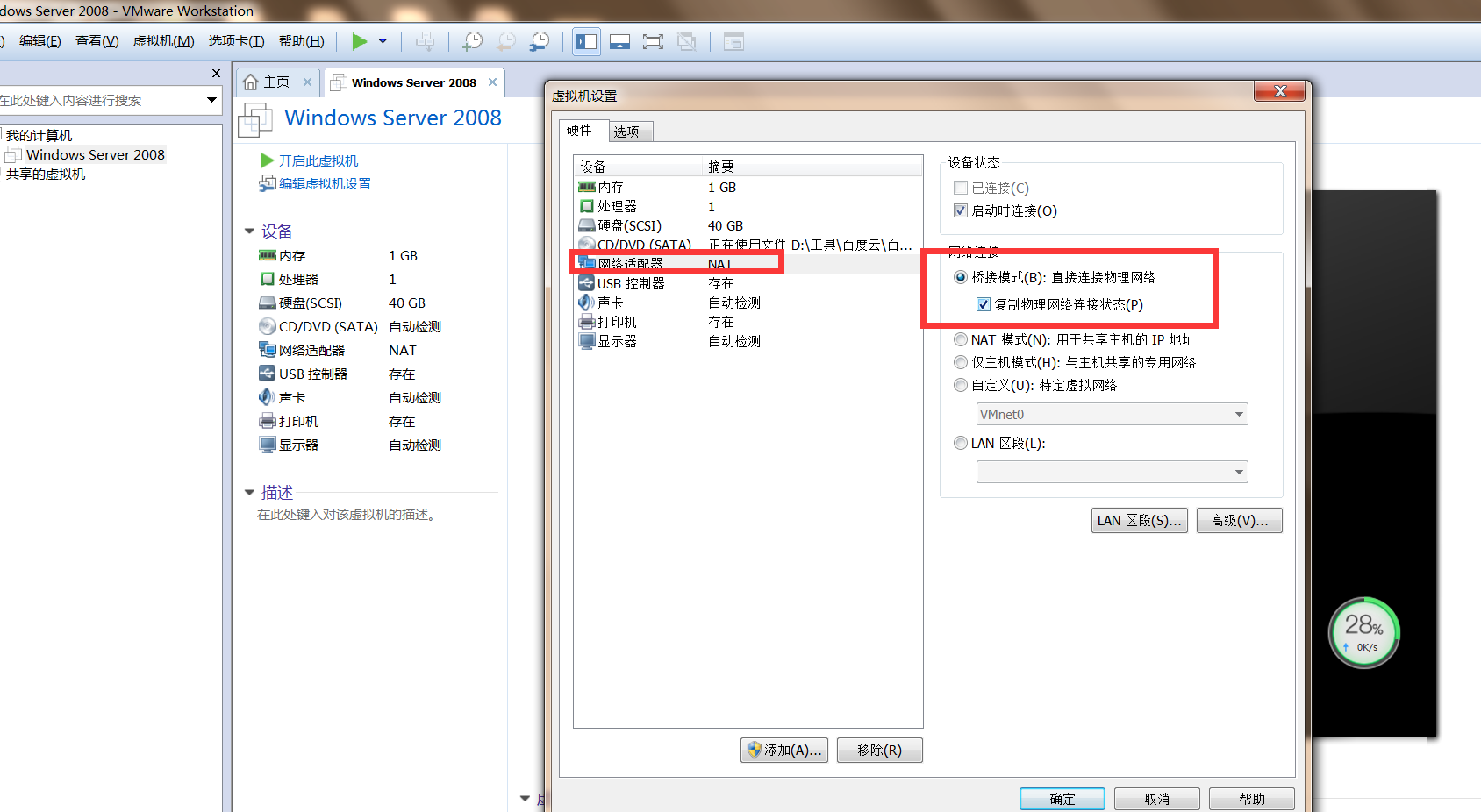Screen dimensions: 1481x812
Task: Click the 添加(A)... button
Action: [783, 750]
